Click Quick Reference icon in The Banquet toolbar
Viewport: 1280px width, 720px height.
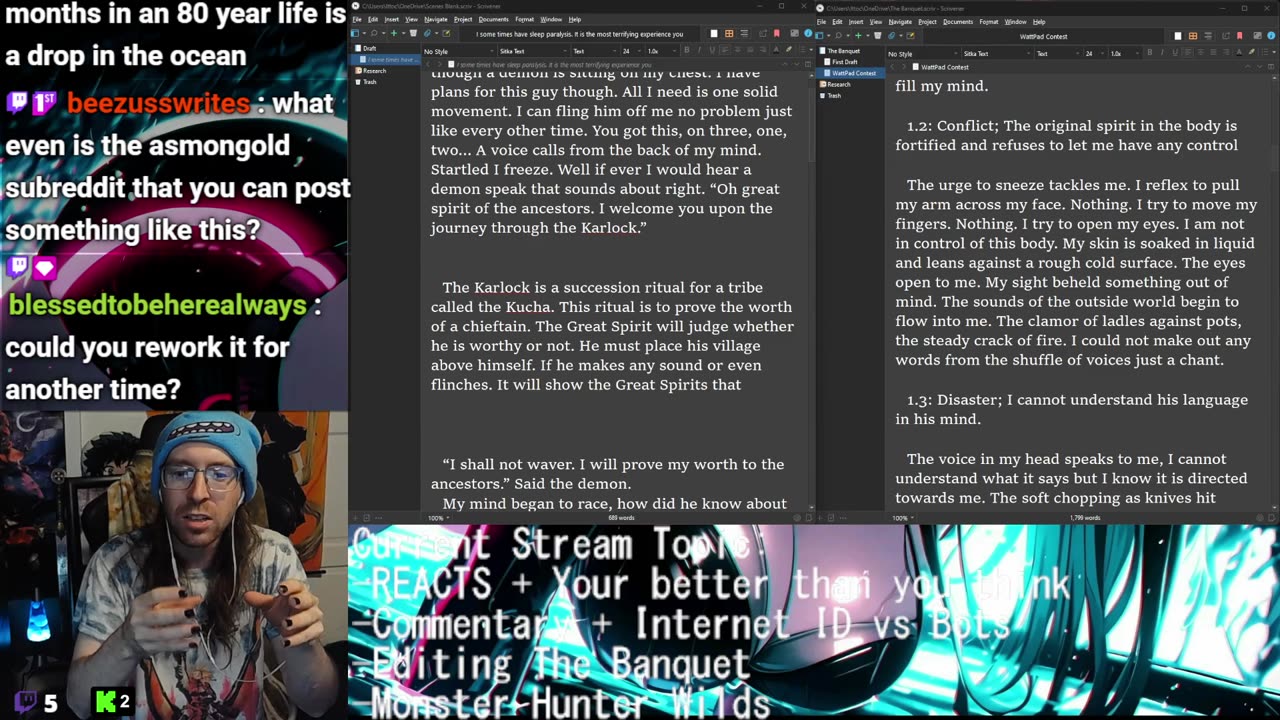click(910, 36)
